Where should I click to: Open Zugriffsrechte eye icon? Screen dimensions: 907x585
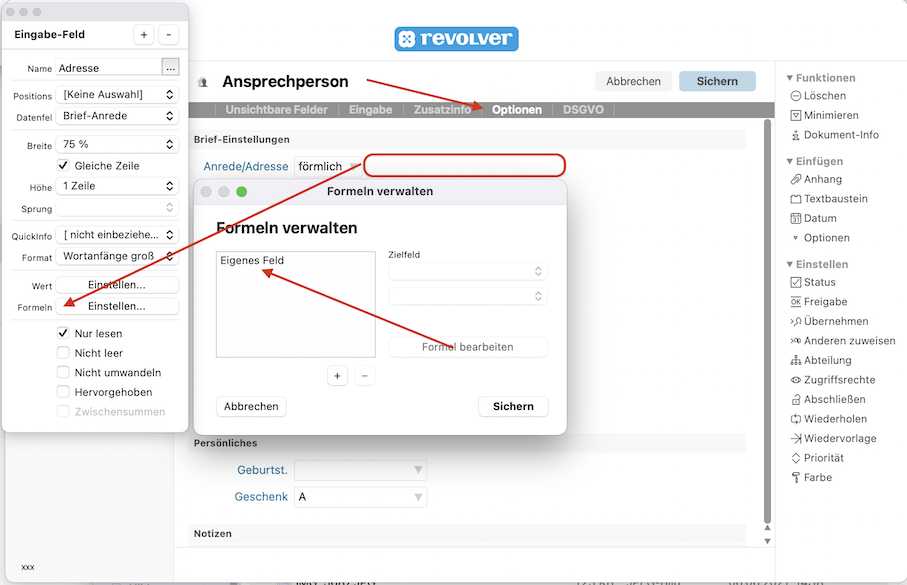point(796,380)
